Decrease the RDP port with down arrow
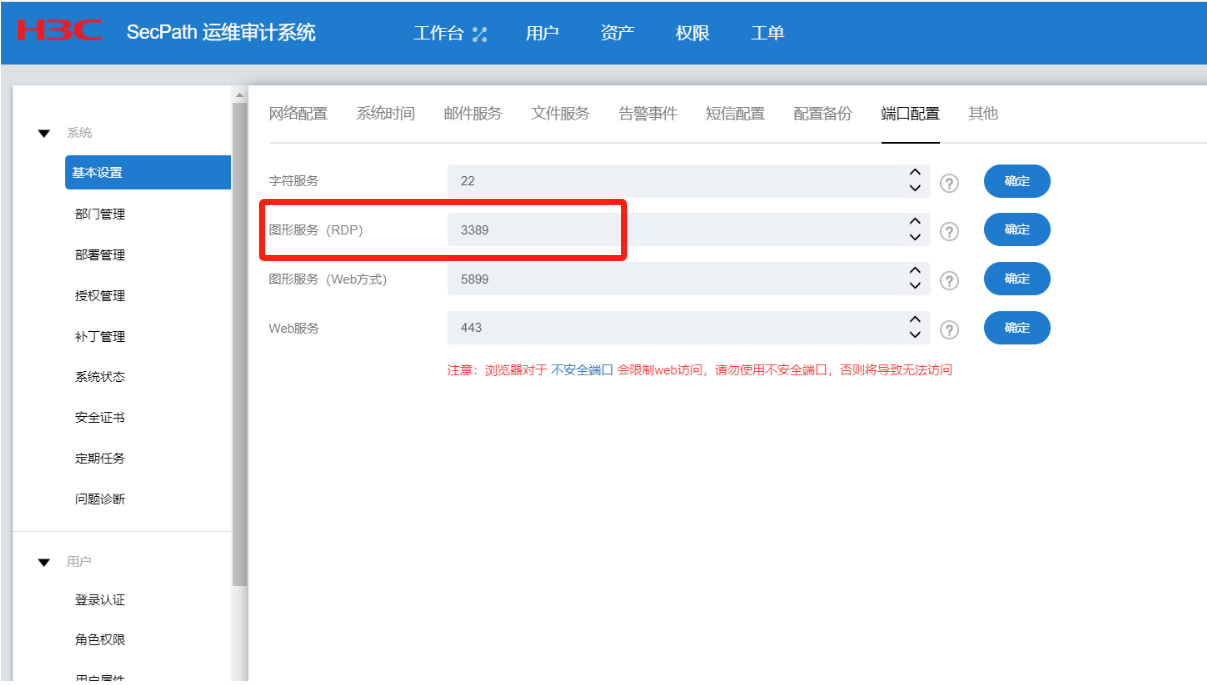This screenshot has height=685, width=1207. coord(914,238)
